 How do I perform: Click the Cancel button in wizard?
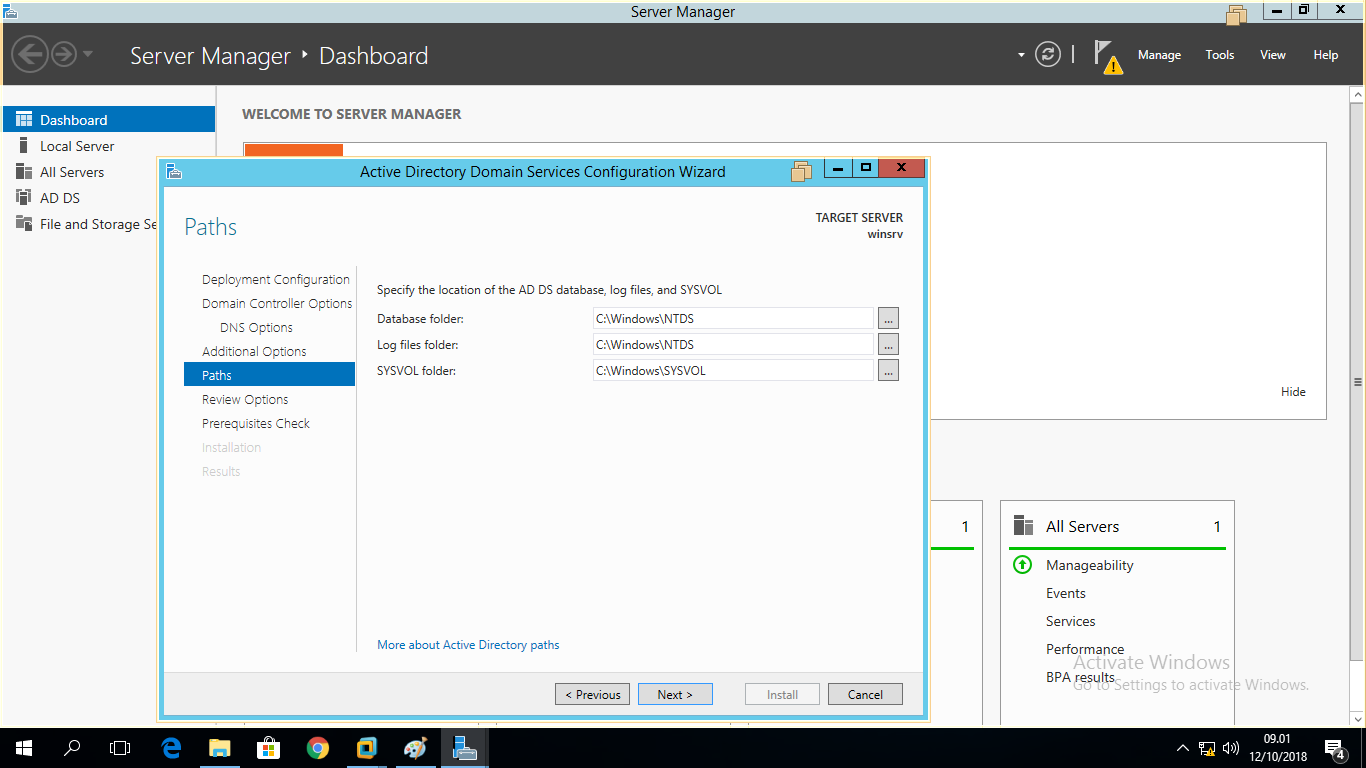click(x=865, y=694)
